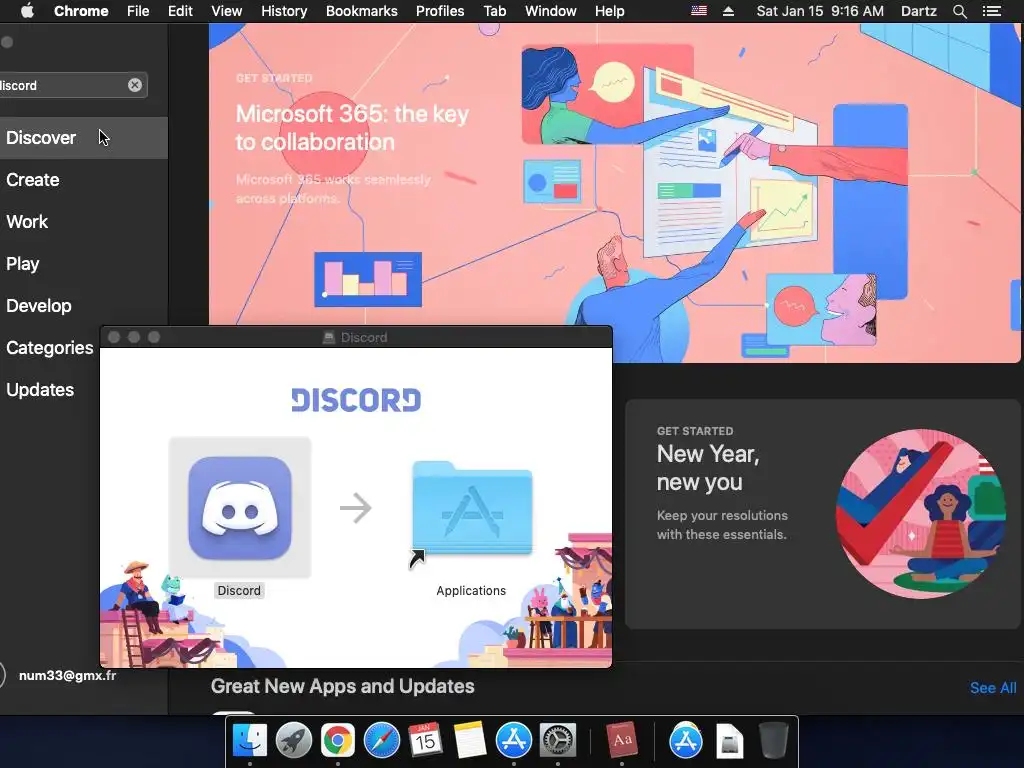Open the Chrome menu
The image size is (1024, 768).
point(81,11)
